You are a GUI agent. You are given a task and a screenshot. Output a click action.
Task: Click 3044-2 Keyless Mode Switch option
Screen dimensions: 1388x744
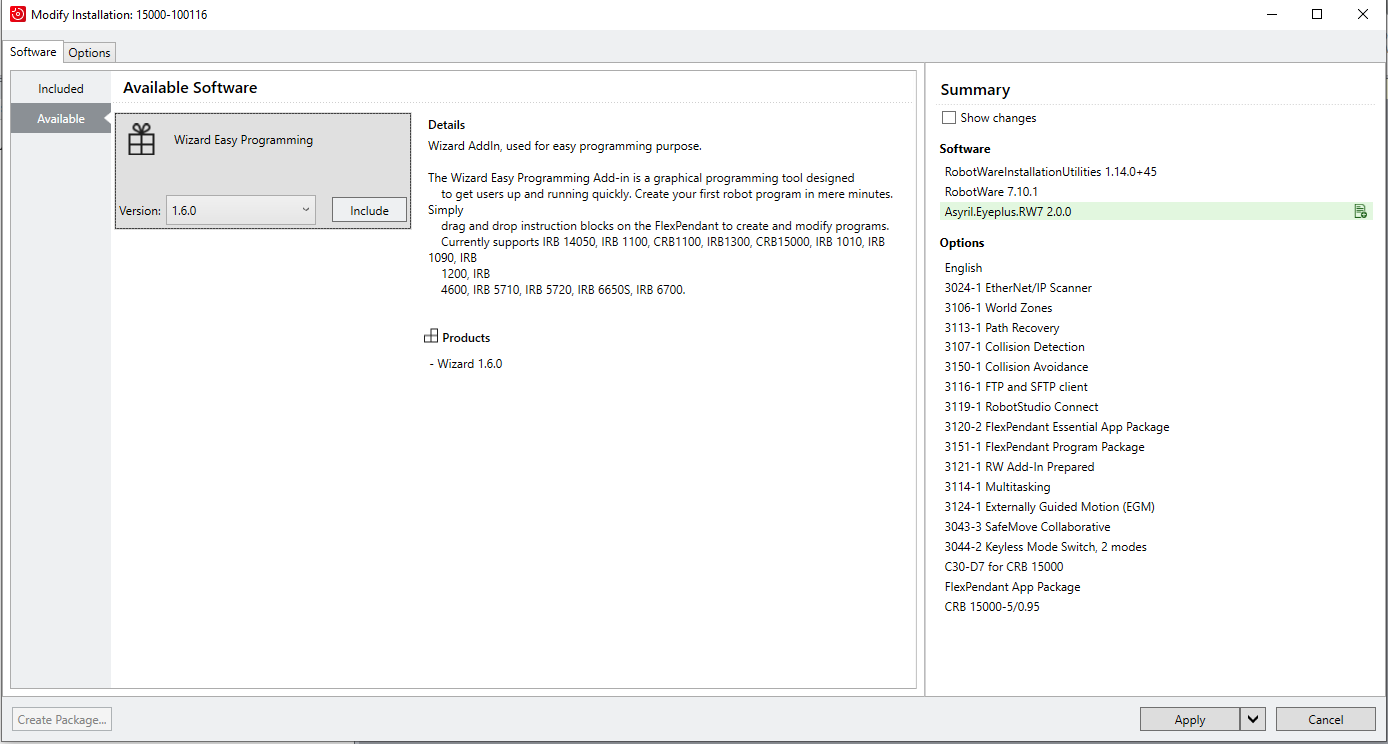click(x=1046, y=547)
